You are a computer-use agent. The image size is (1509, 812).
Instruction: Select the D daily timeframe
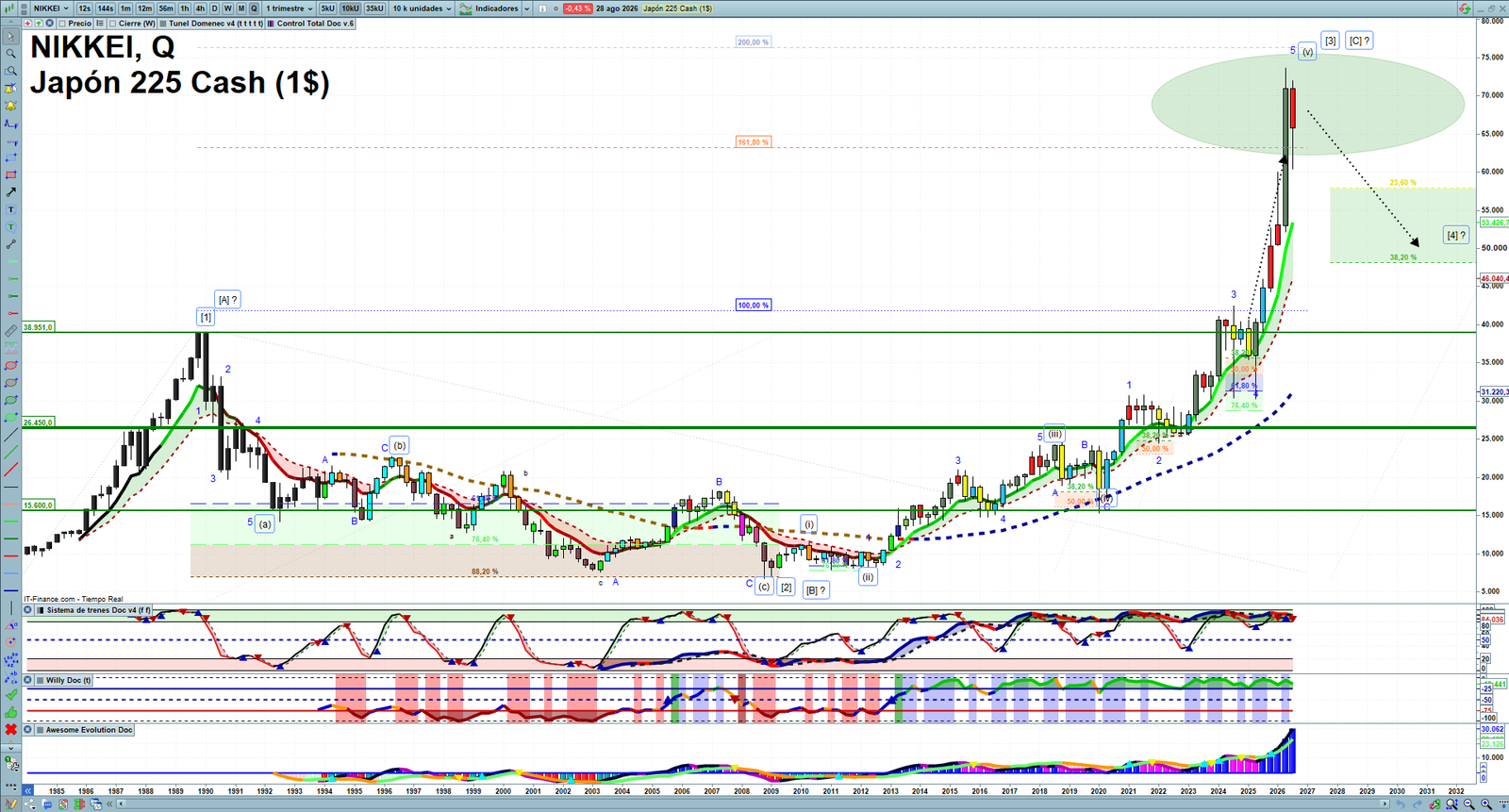[x=214, y=8]
